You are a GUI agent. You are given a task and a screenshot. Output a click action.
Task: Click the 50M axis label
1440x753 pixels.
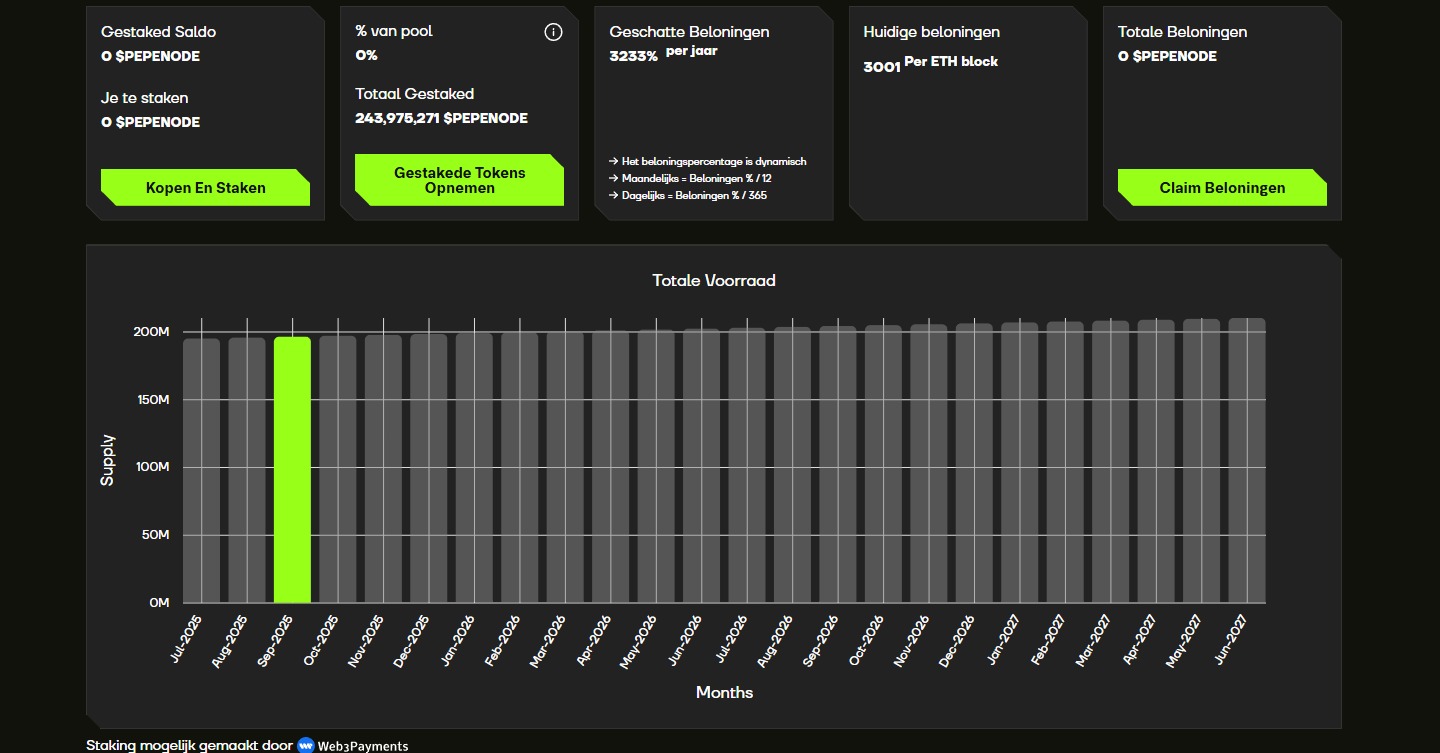point(156,535)
